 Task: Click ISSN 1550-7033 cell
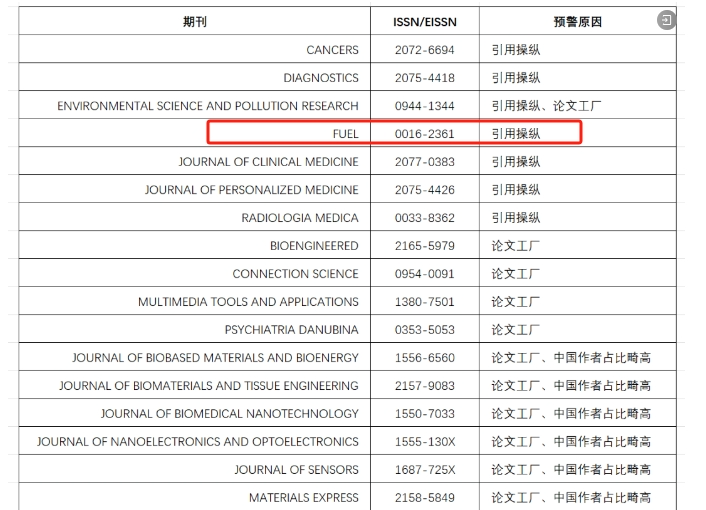coord(424,413)
